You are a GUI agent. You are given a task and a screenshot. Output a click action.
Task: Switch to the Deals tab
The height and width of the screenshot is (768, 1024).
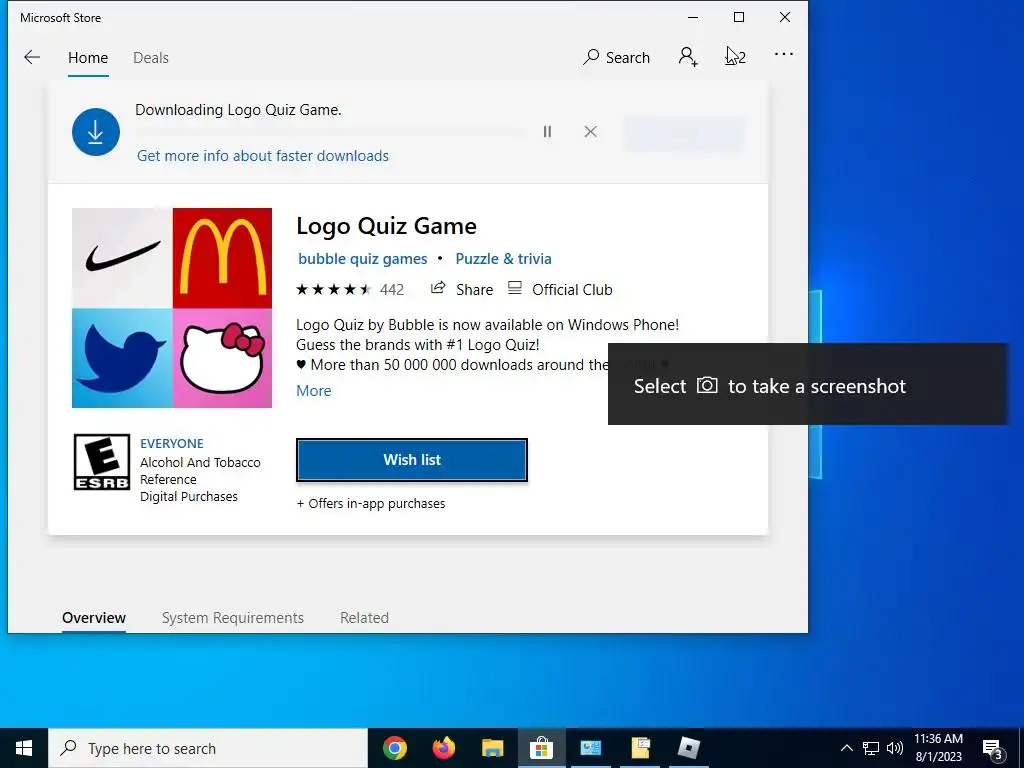coord(151,57)
